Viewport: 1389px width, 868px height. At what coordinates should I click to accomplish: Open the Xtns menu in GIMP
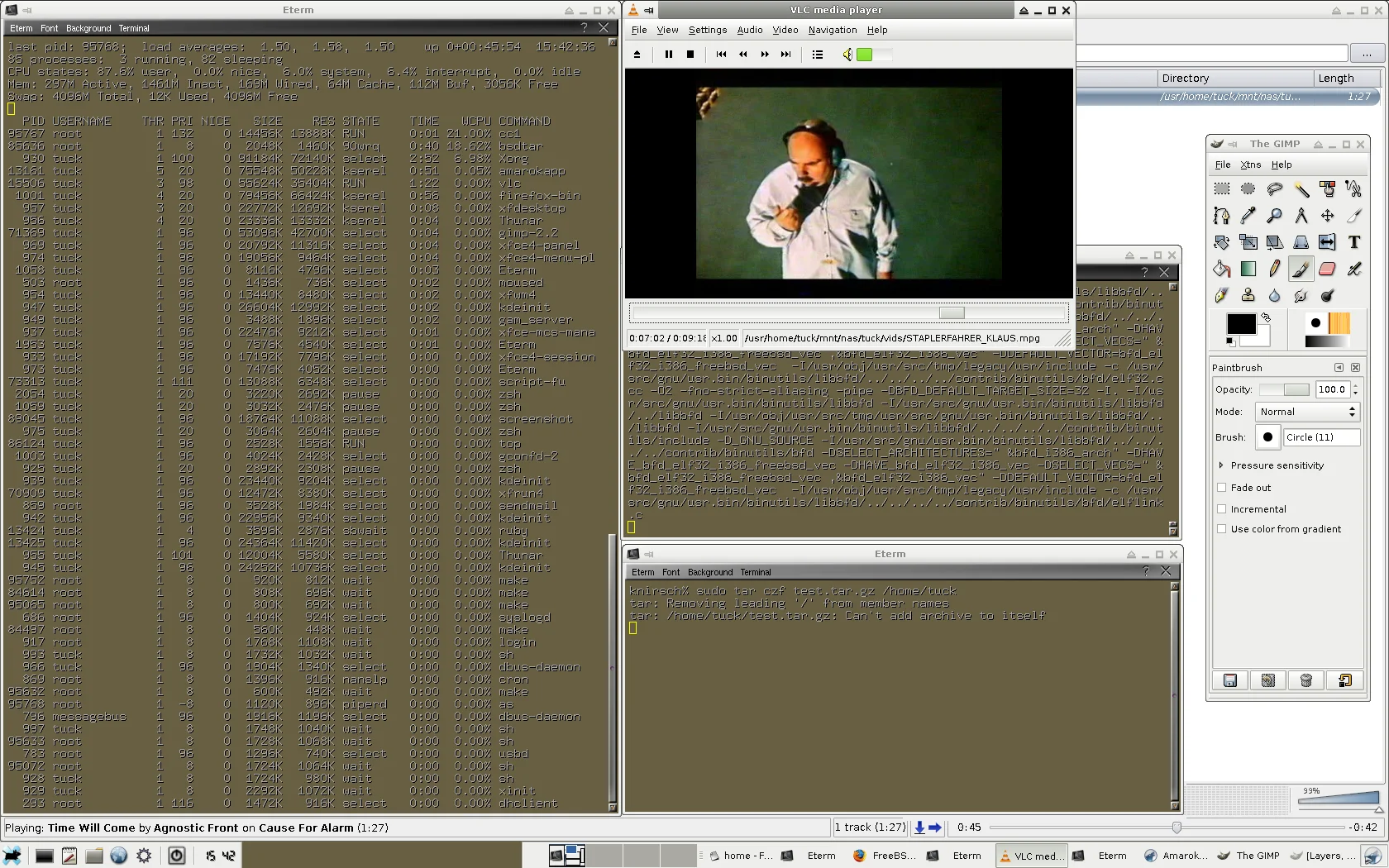(x=1250, y=165)
